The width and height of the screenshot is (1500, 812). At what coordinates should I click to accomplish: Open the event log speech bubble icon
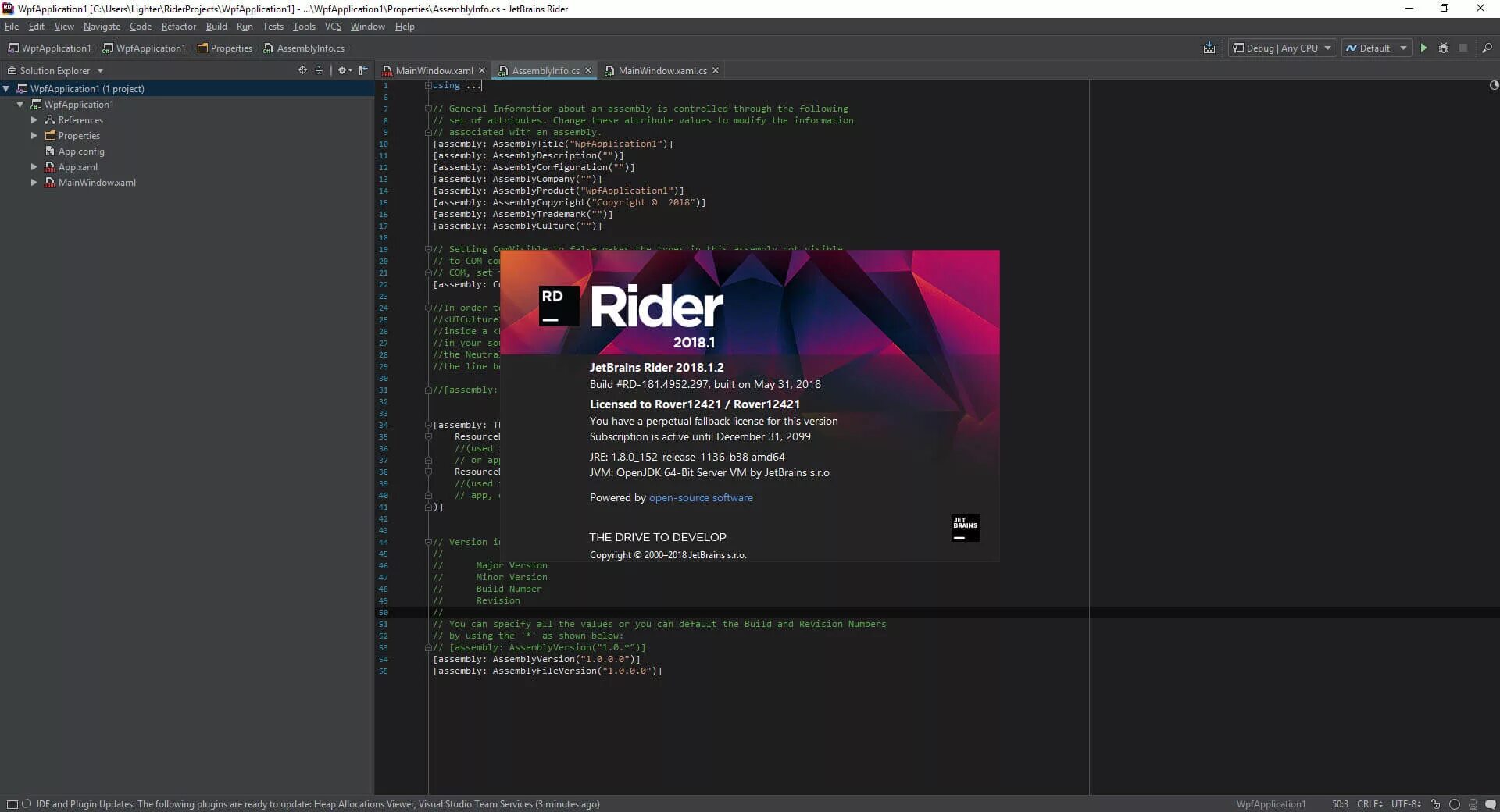[1491, 803]
